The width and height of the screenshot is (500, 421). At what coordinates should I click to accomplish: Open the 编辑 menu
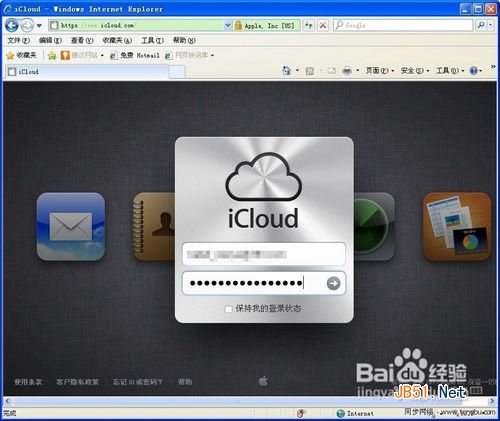point(50,40)
